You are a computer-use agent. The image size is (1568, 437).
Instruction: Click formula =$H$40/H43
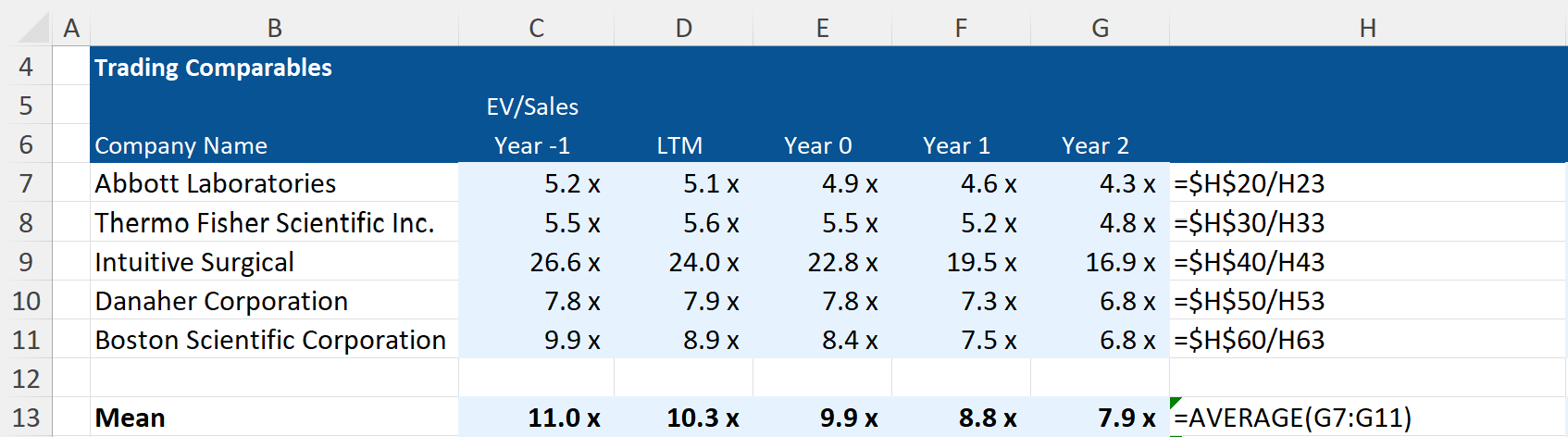[x=1368, y=262]
